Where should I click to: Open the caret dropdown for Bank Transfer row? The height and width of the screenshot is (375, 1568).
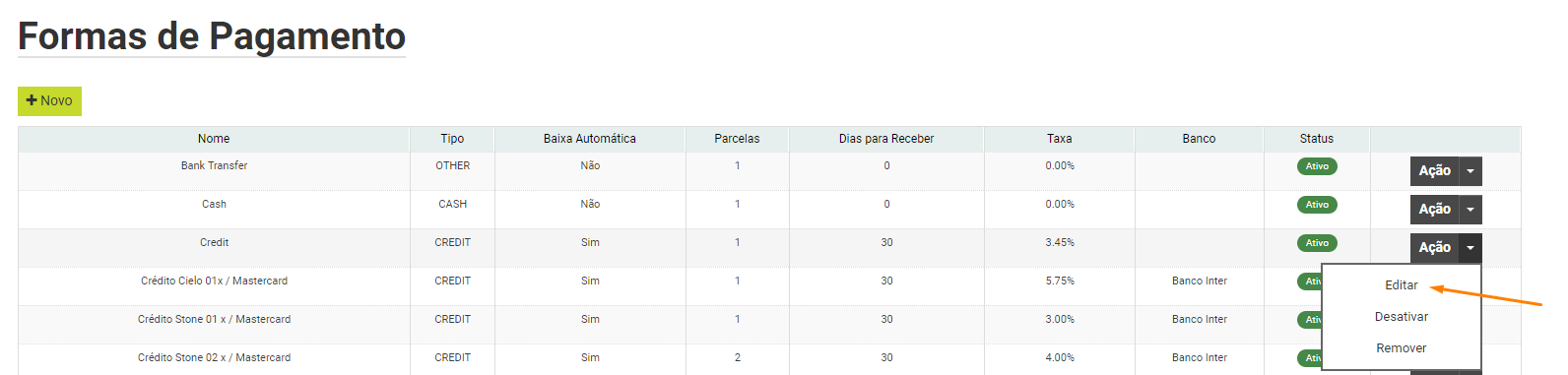click(1470, 171)
